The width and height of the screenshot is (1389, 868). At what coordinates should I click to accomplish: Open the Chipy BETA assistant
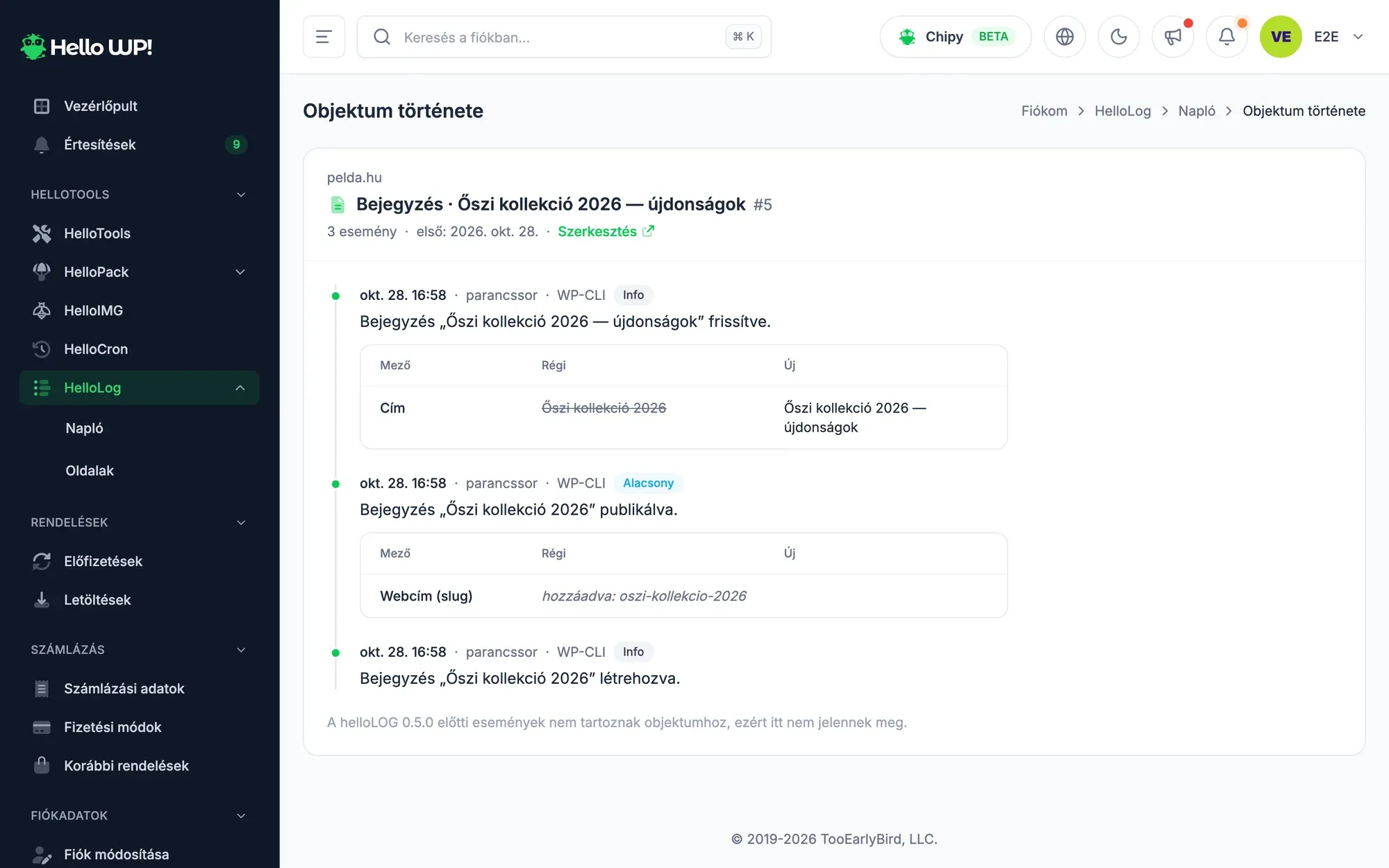click(x=956, y=37)
